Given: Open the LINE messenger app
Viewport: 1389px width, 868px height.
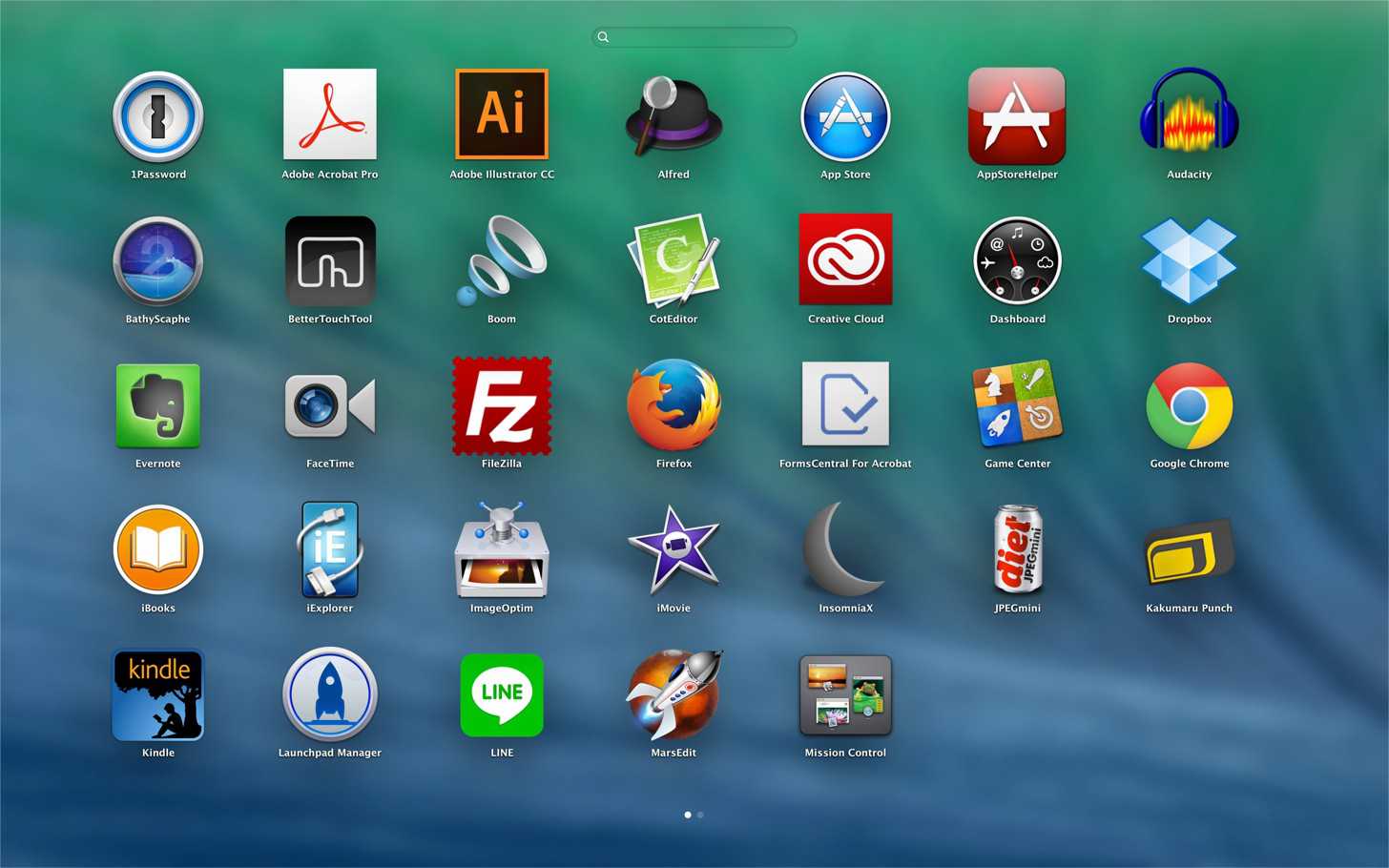Looking at the screenshot, I should pos(502,695).
